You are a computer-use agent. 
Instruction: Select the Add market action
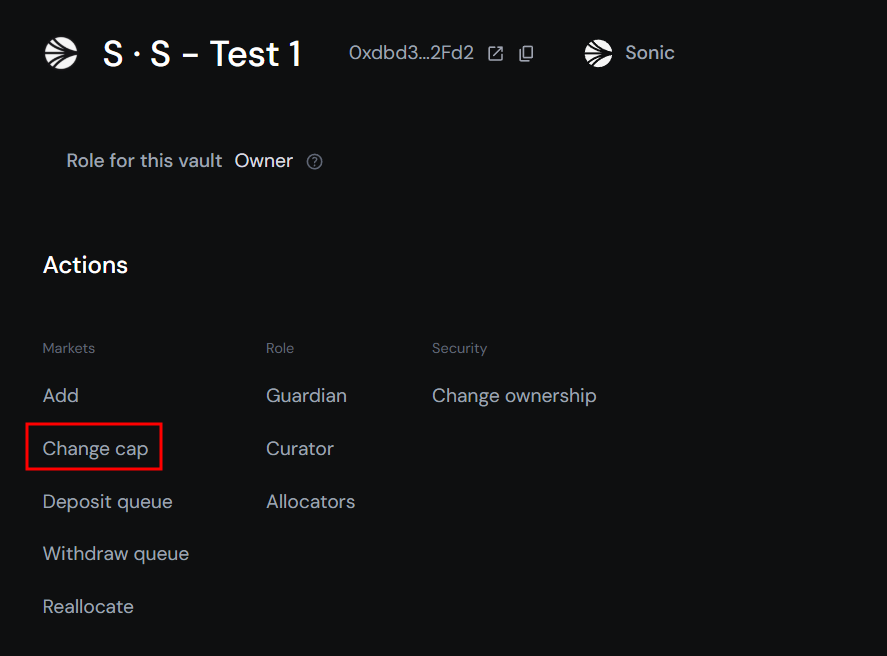(x=61, y=396)
